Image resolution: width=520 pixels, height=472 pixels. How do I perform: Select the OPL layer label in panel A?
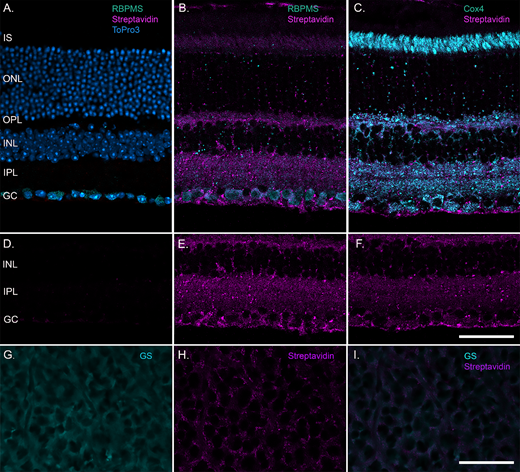point(12,120)
